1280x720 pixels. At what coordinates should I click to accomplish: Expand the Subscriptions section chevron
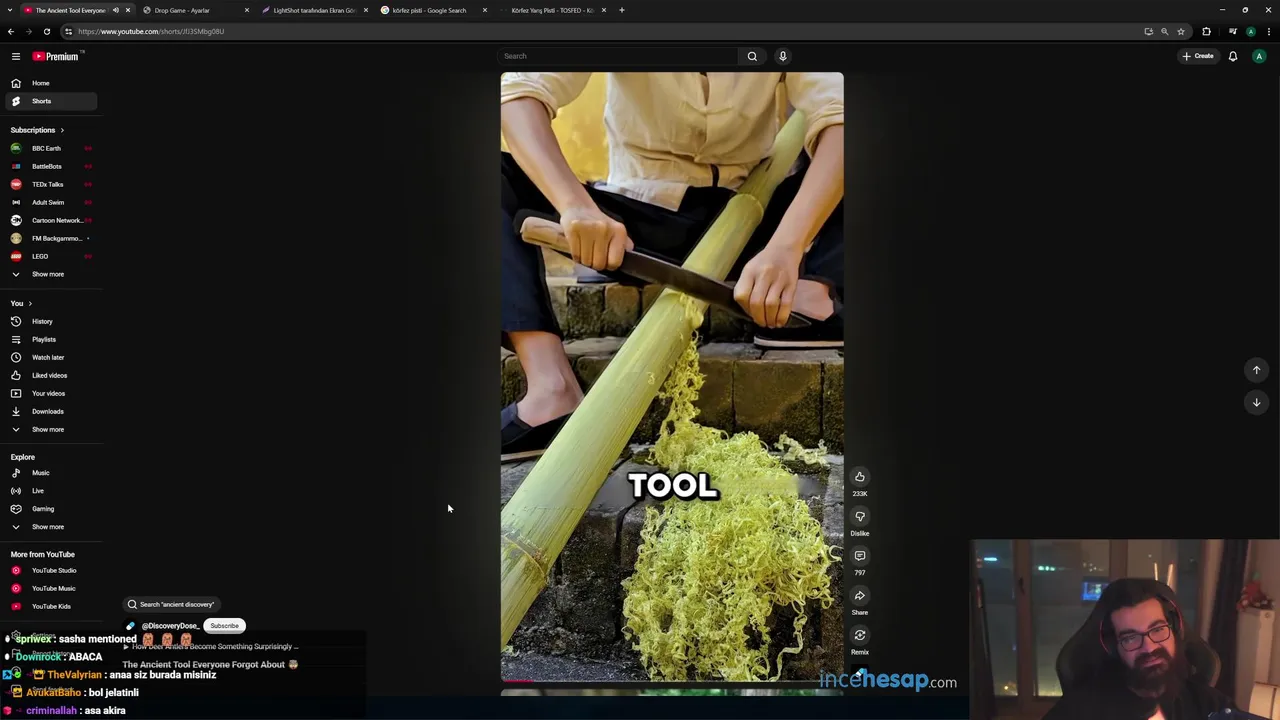[62, 130]
